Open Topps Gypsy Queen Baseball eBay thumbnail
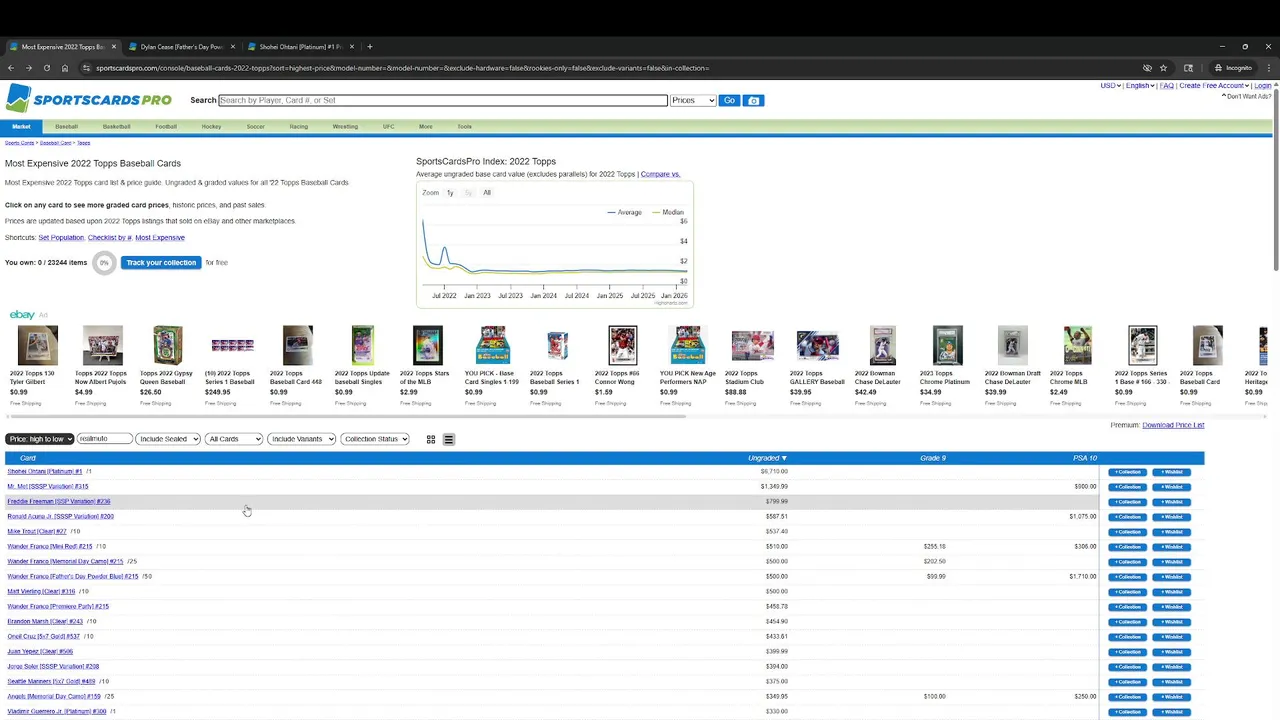Viewport: 1280px width, 720px height. point(167,345)
